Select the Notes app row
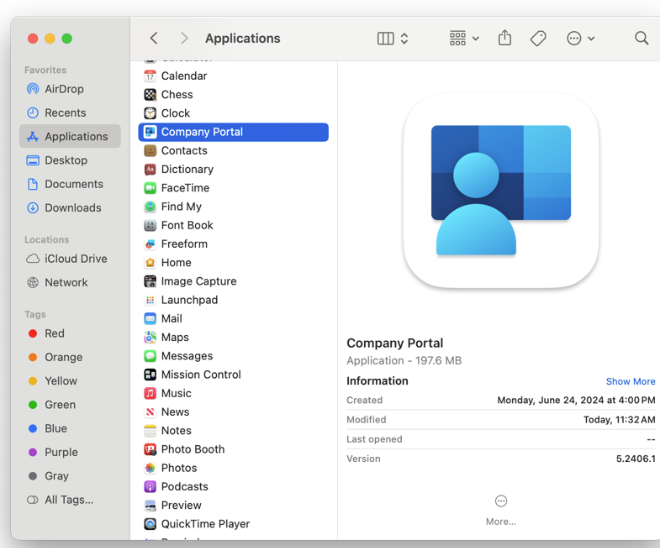The height and width of the screenshot is (548, 660). [x=233, y=431]
